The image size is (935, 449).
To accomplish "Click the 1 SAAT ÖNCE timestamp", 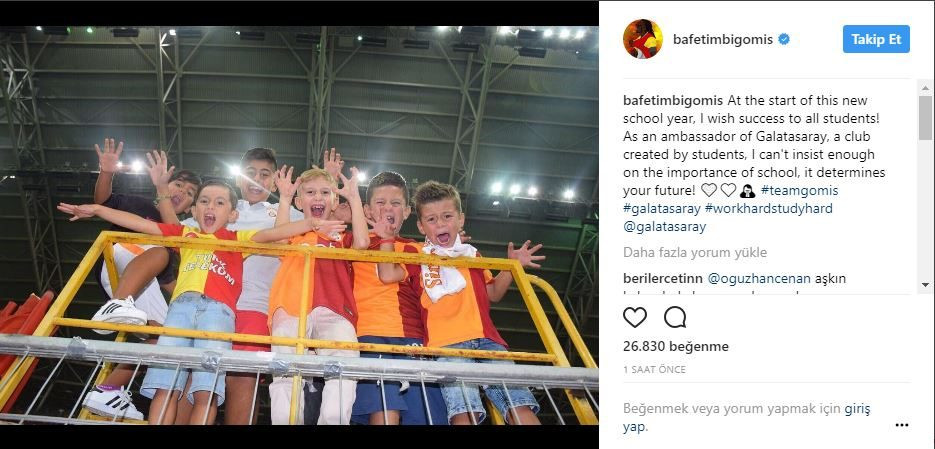I will (654, 370).
